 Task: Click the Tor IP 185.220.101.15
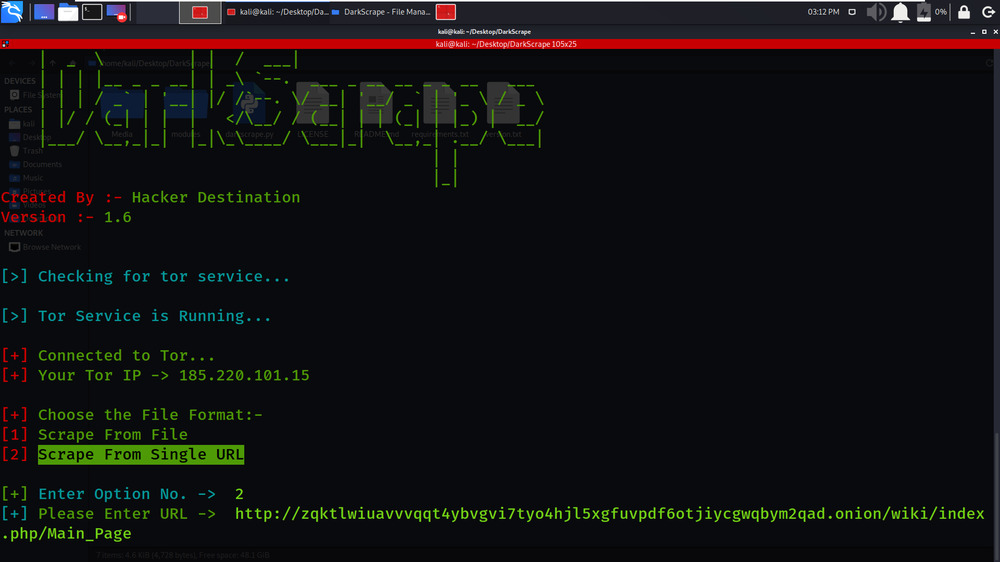click(244, 376)
